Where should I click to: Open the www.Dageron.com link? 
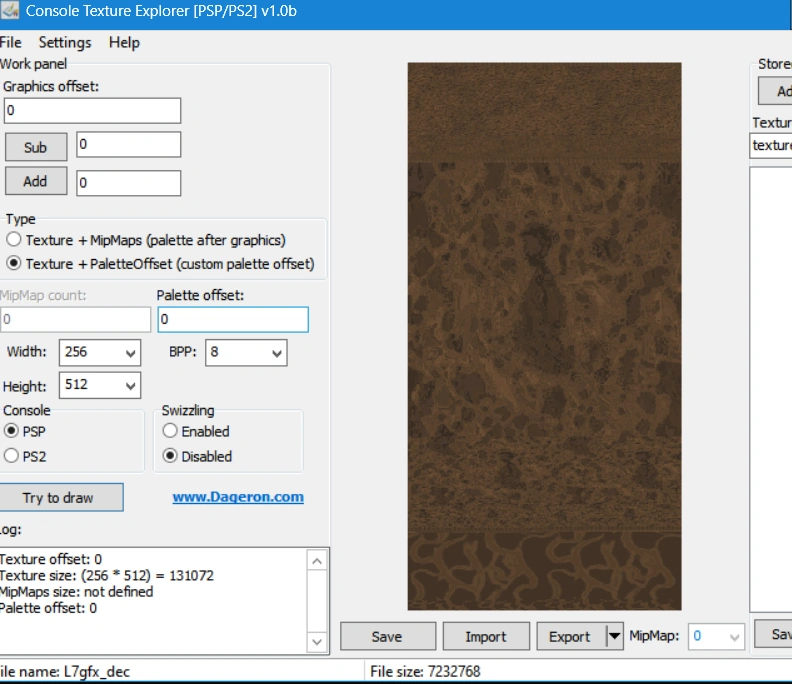pos(238,497)
